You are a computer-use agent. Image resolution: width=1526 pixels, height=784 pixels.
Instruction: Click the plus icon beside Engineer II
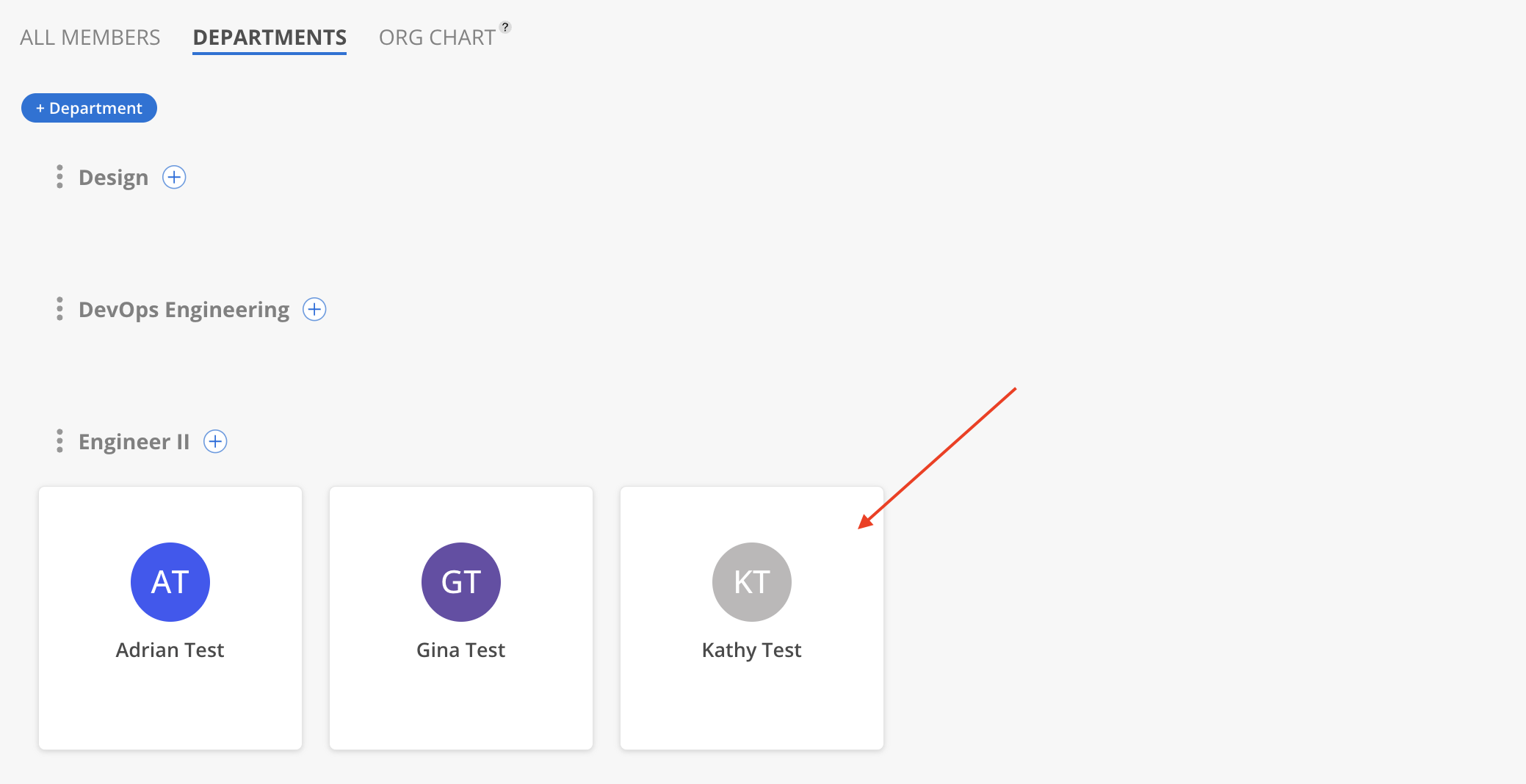click(215, 441)
